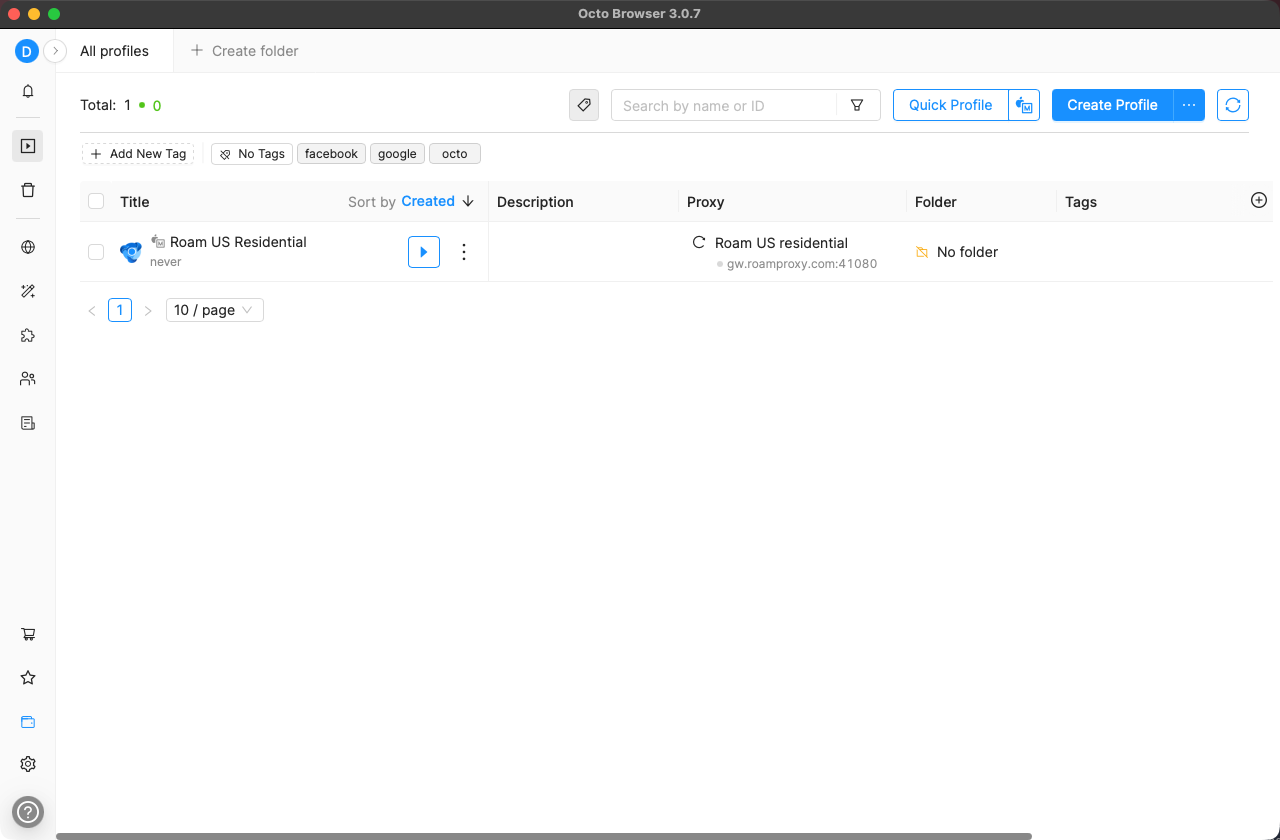
Task: Open the account avatar D
Action: (x=26, y=51)
